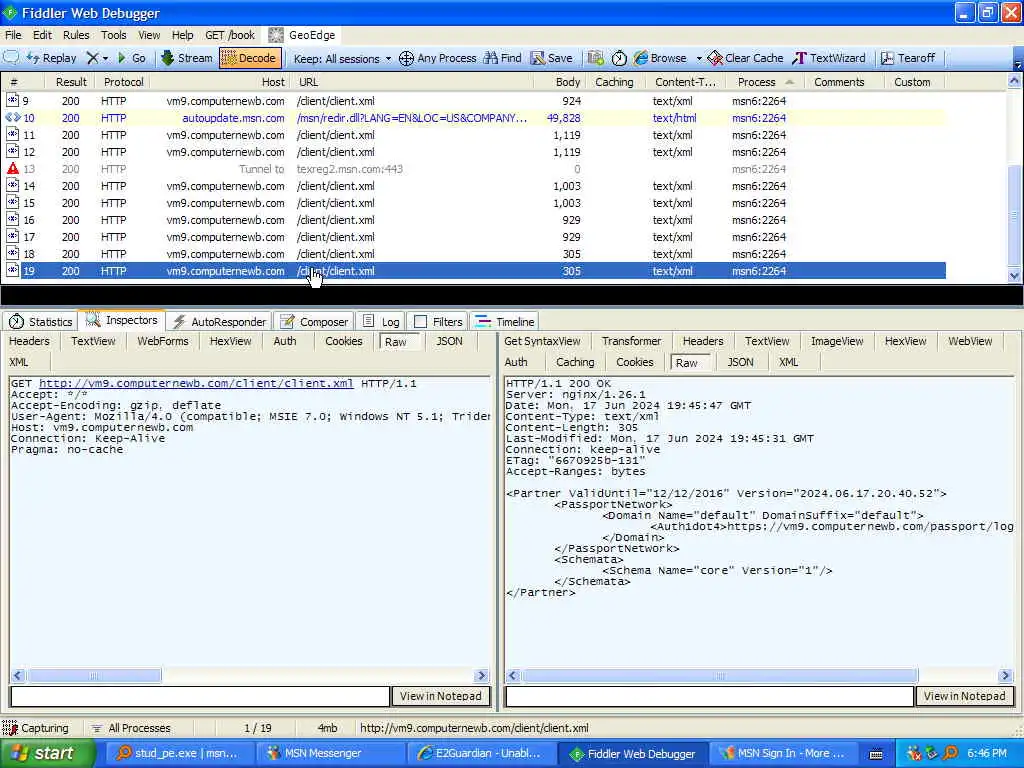Save sessions using Save toolbar button

click(551, 58)
